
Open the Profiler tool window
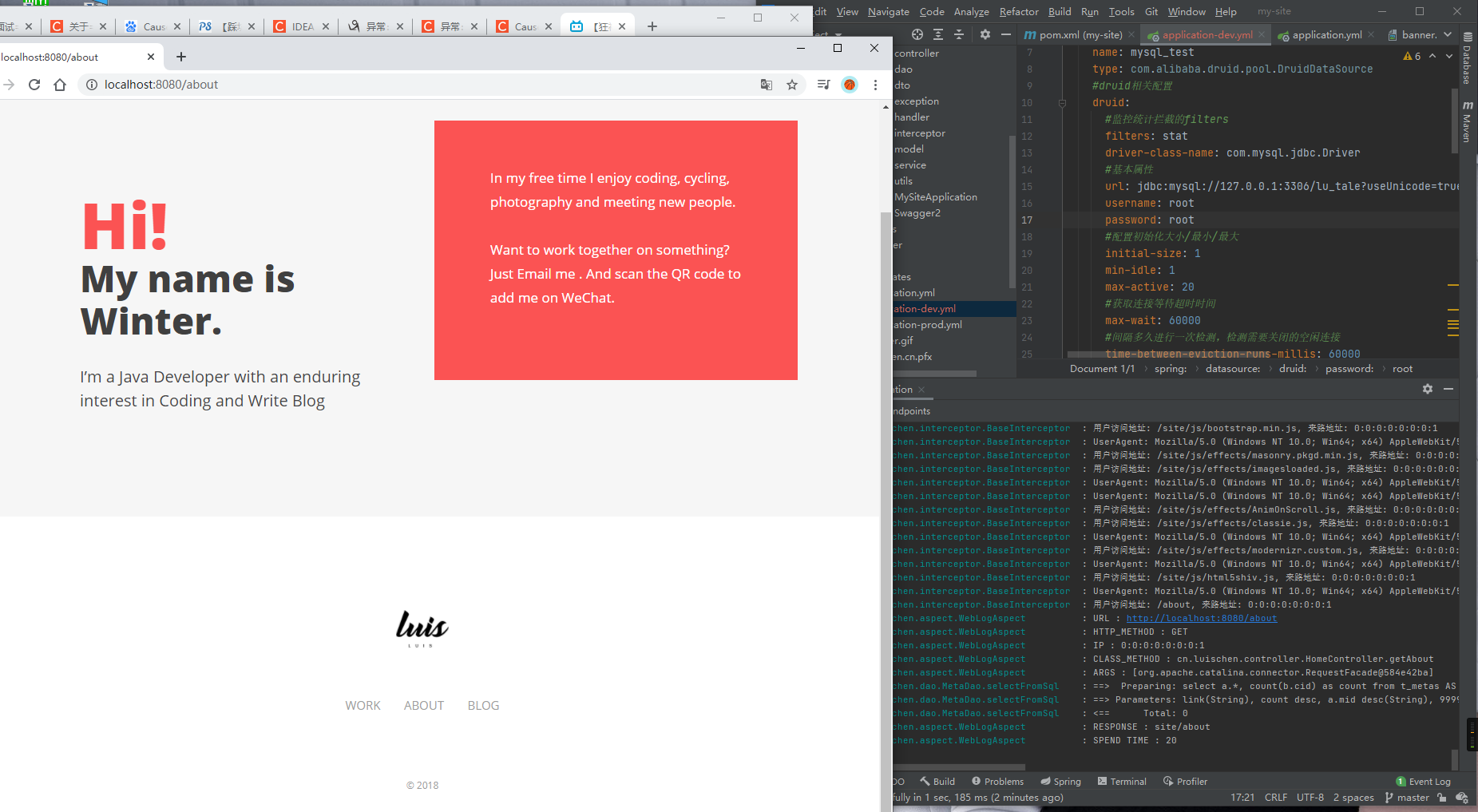[x=1185, y=782]
